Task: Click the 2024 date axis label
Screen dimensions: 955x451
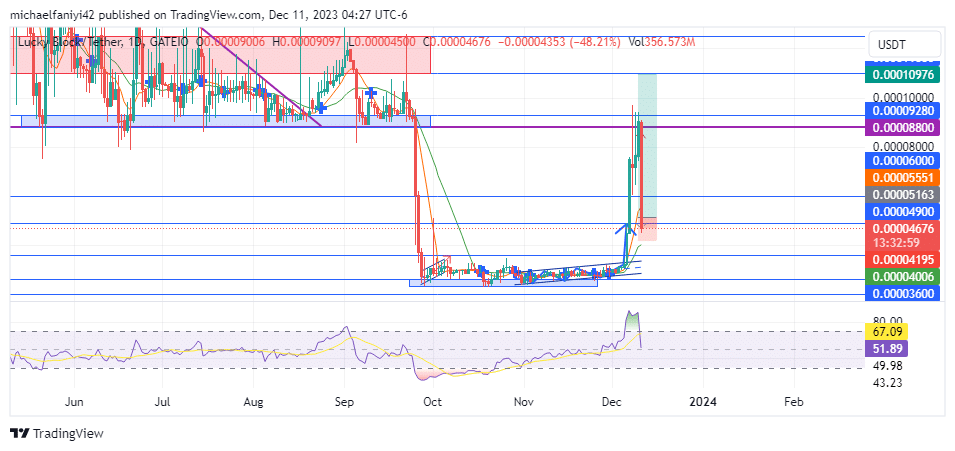Action: point(702,402)
